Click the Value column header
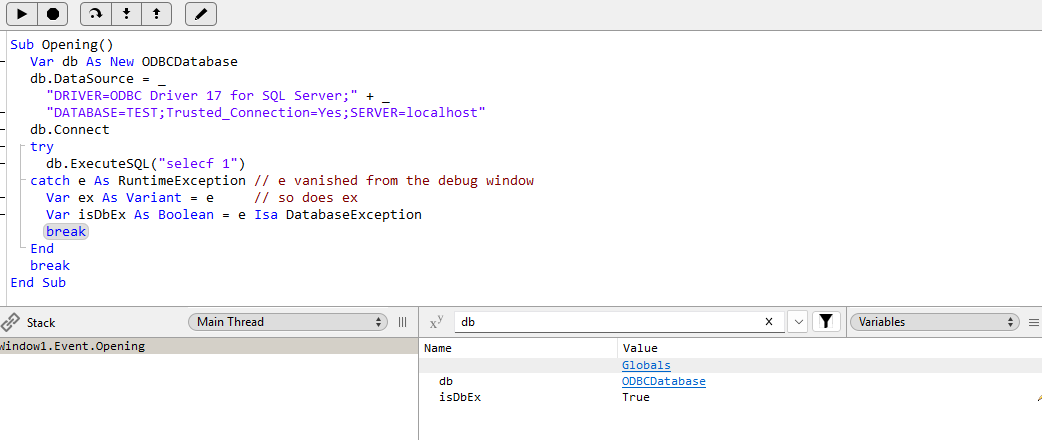 tap(640, 348)
